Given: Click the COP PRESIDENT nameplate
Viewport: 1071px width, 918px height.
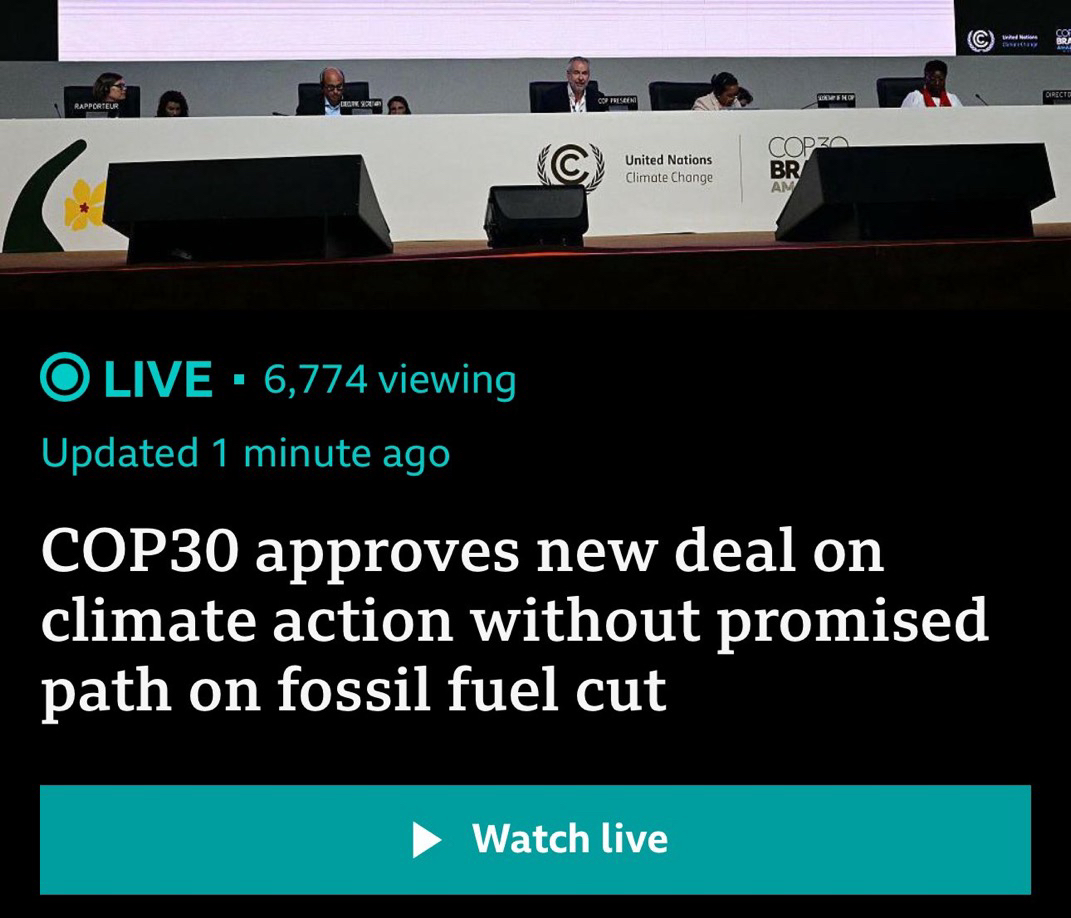Looking at the screenshot, I should tap(617, 101).
